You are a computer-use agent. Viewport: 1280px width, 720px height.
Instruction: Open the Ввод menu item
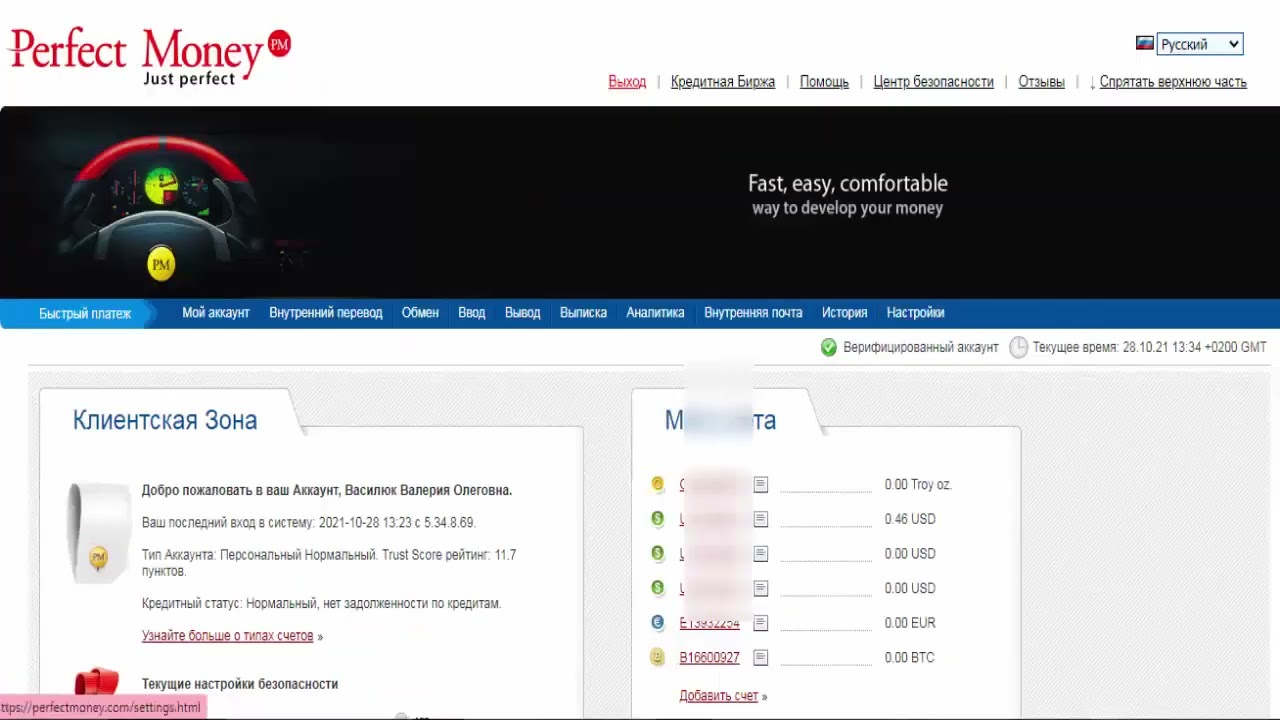click(x=472, y=313)
